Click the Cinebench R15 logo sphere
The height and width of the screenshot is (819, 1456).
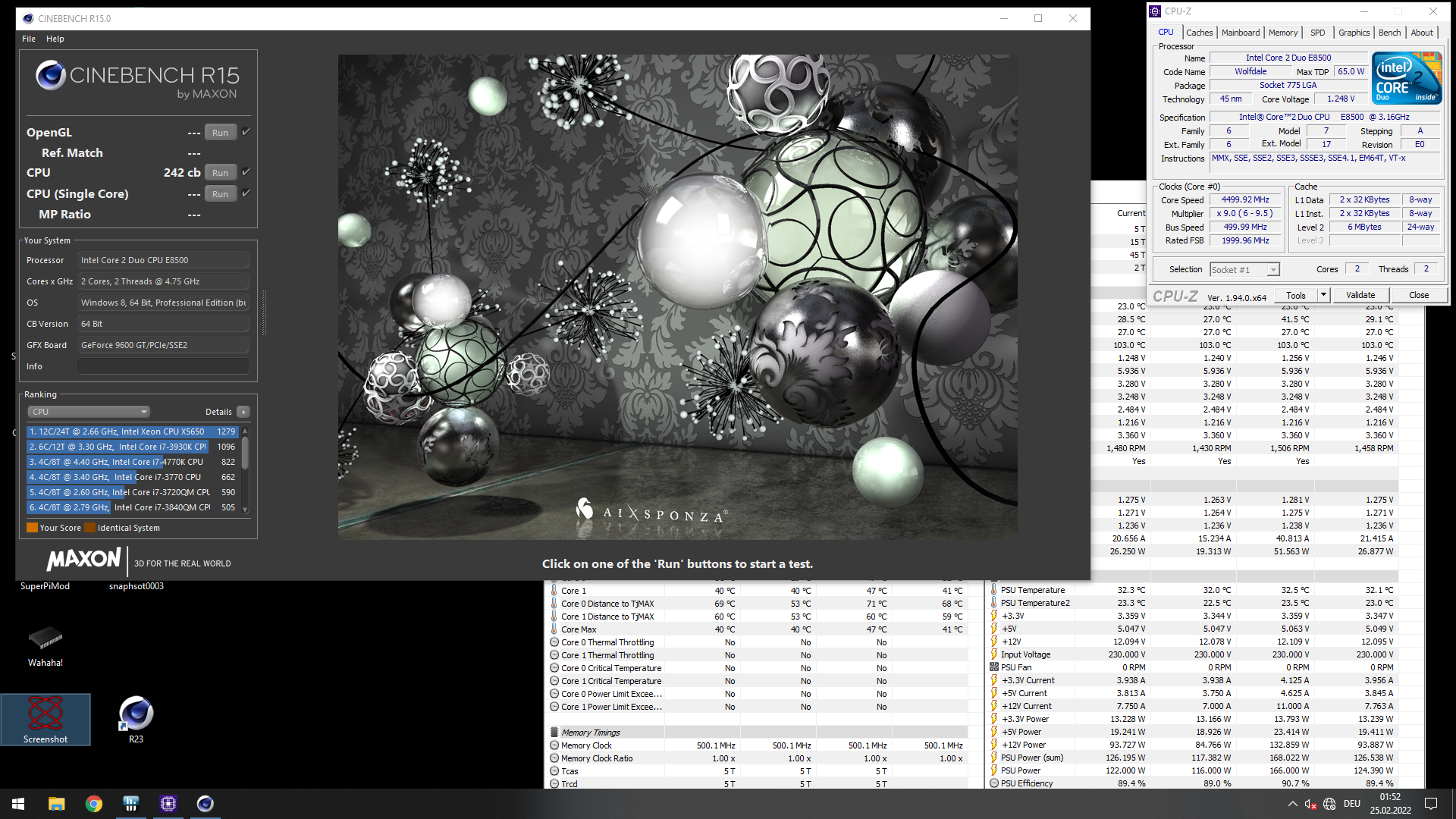50,75
